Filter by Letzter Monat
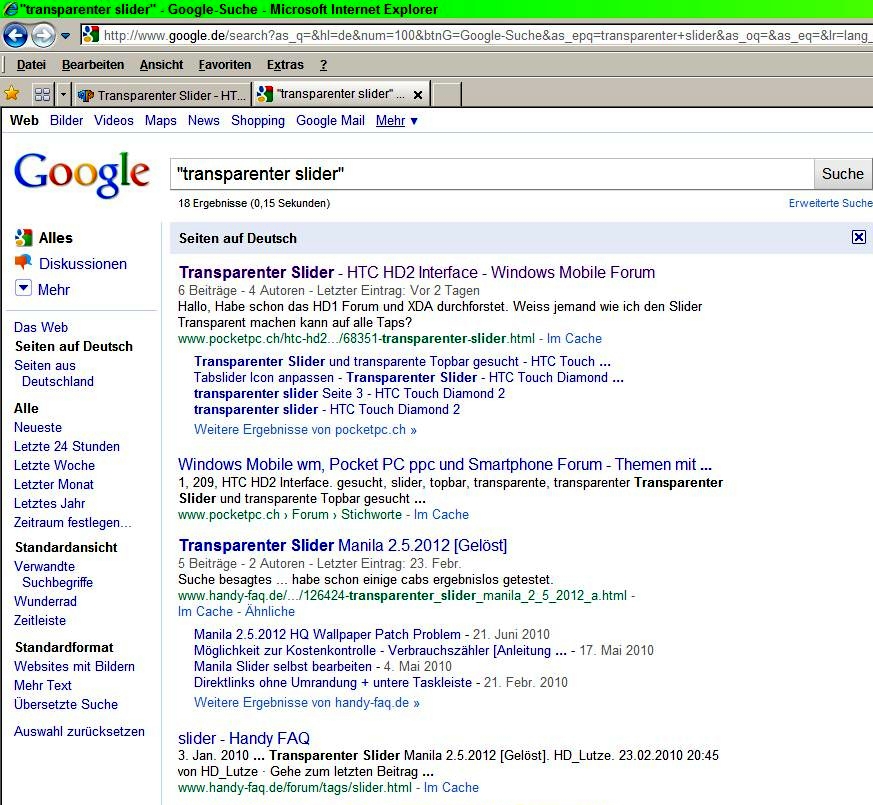The height and width of the screenshot is (805, 873). 53,484
